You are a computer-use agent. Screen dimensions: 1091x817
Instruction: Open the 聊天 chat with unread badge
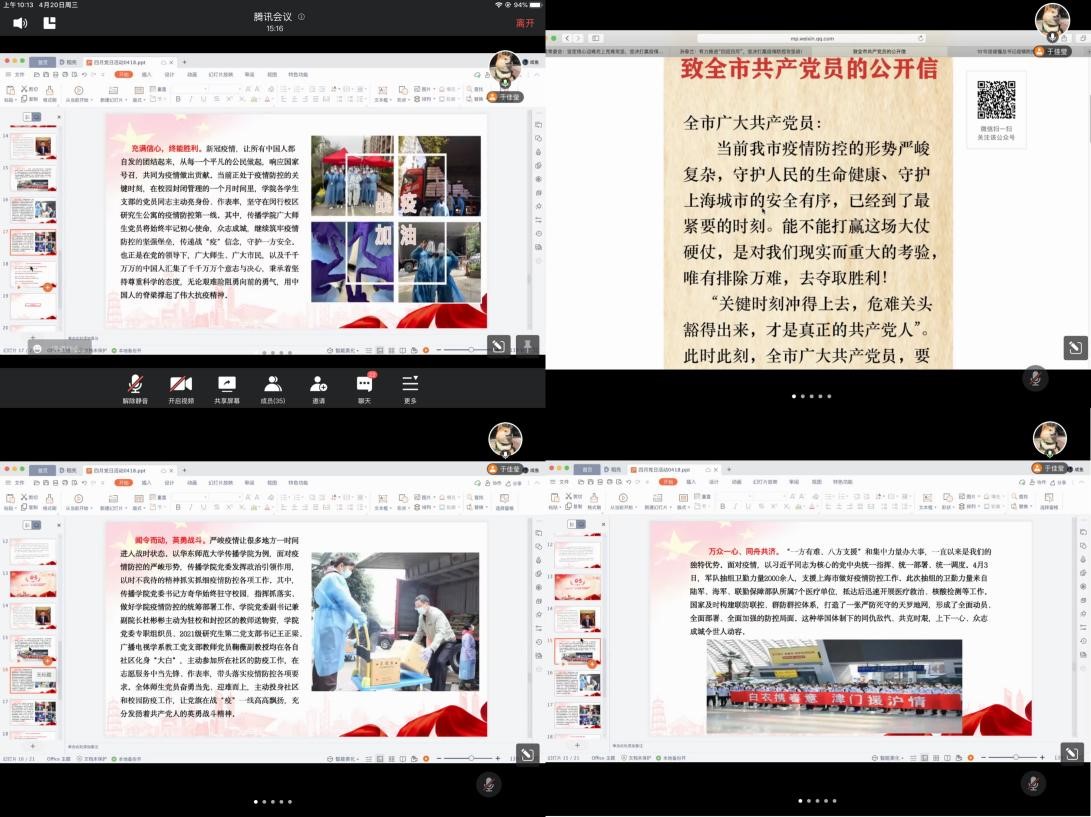pos(364,389)
